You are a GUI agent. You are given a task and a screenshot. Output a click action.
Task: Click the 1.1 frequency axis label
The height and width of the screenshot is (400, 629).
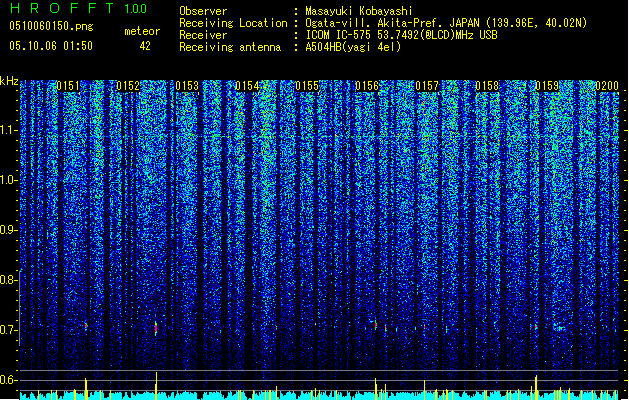(8, 130)
